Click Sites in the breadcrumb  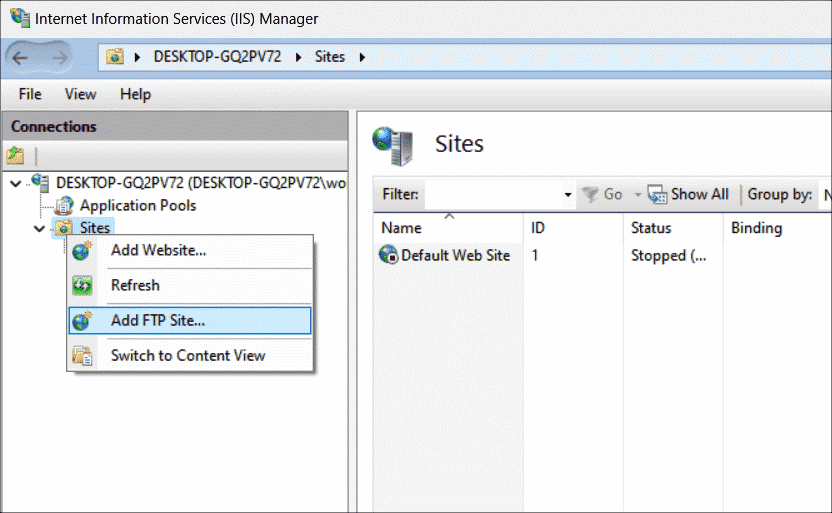tap(330, 57)
